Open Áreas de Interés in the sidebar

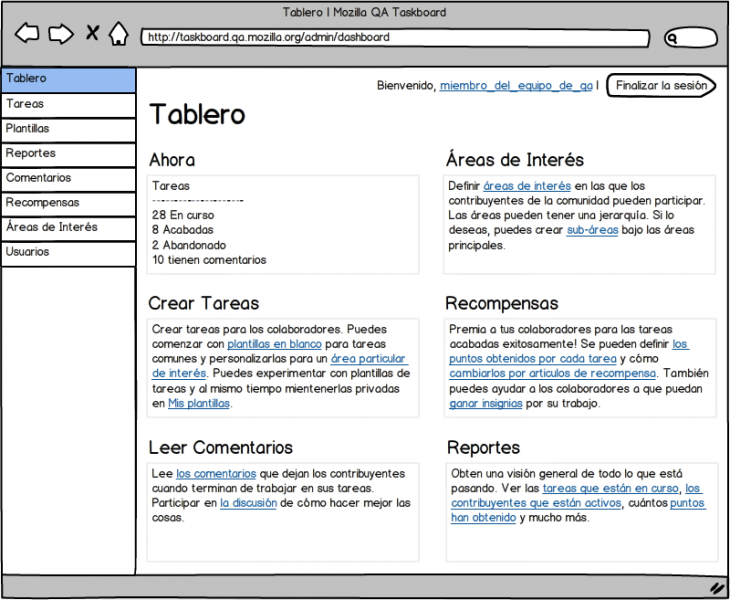pyautogui.click(x=68, y=229)
